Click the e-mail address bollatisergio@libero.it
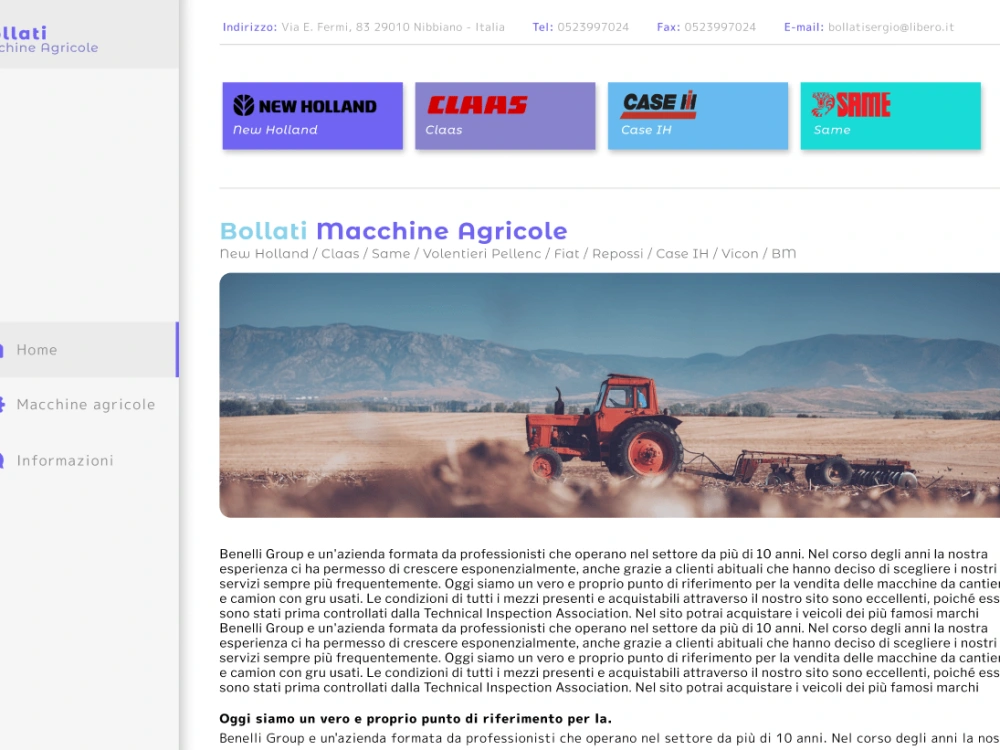The width and height of the screenshot is (1000, 750). (890, 27)
